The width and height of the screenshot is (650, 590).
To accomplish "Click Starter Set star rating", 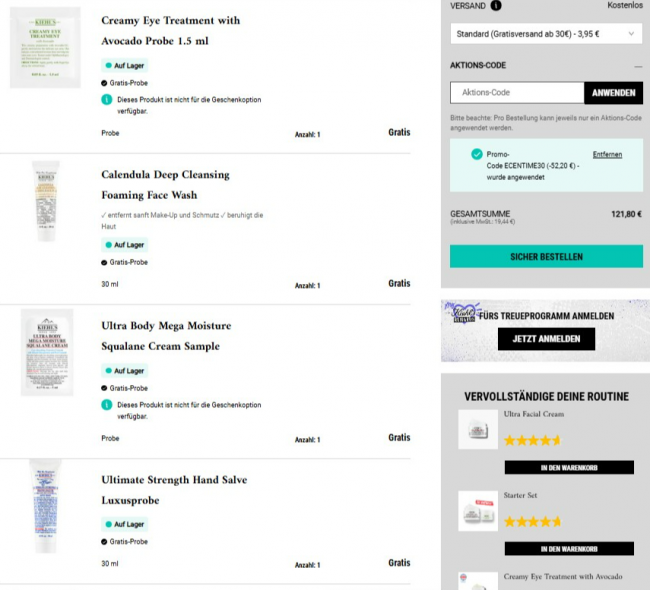I will pyautogui.click(x=532, y=521).
